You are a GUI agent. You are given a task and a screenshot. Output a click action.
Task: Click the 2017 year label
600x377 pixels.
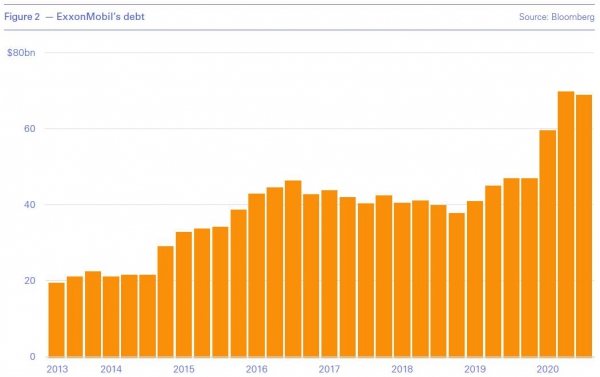tap(329, 369)
